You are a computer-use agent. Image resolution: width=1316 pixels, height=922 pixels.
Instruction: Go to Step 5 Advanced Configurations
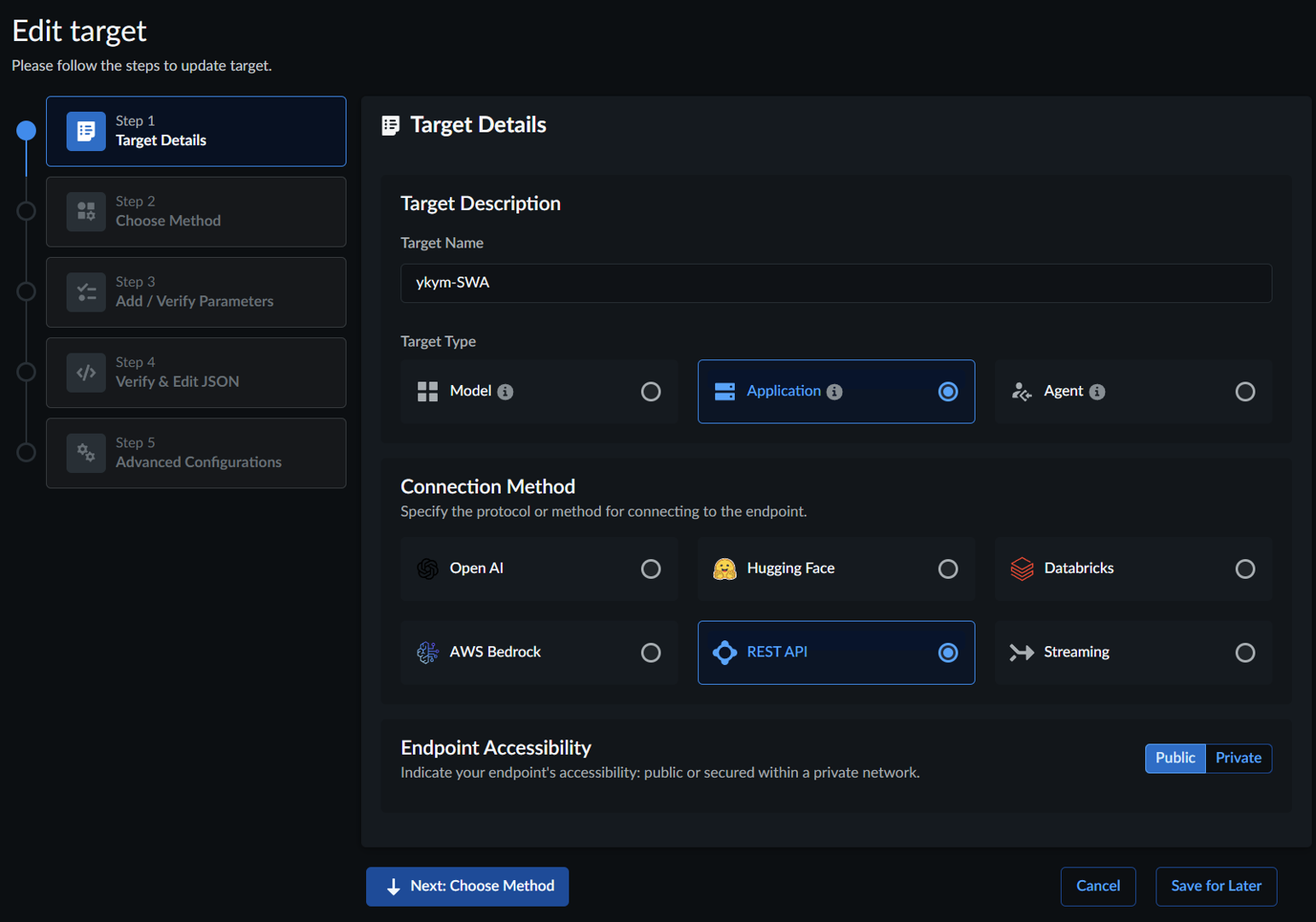coord(196,453)
